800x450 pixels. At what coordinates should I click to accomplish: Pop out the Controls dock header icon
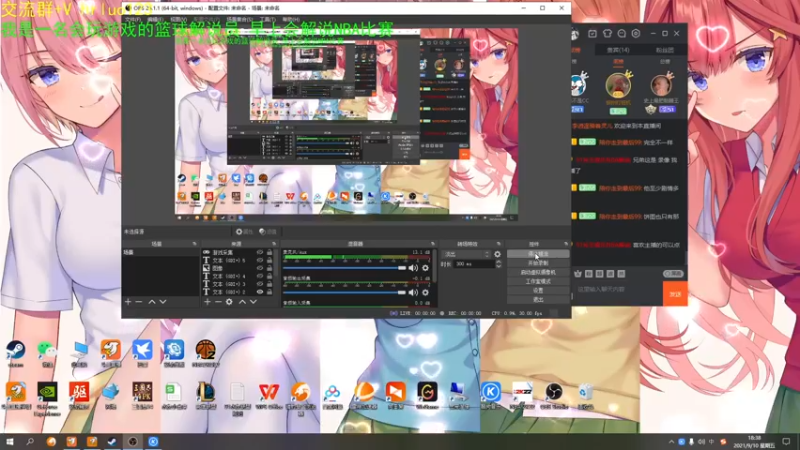(x=565, y=244)
